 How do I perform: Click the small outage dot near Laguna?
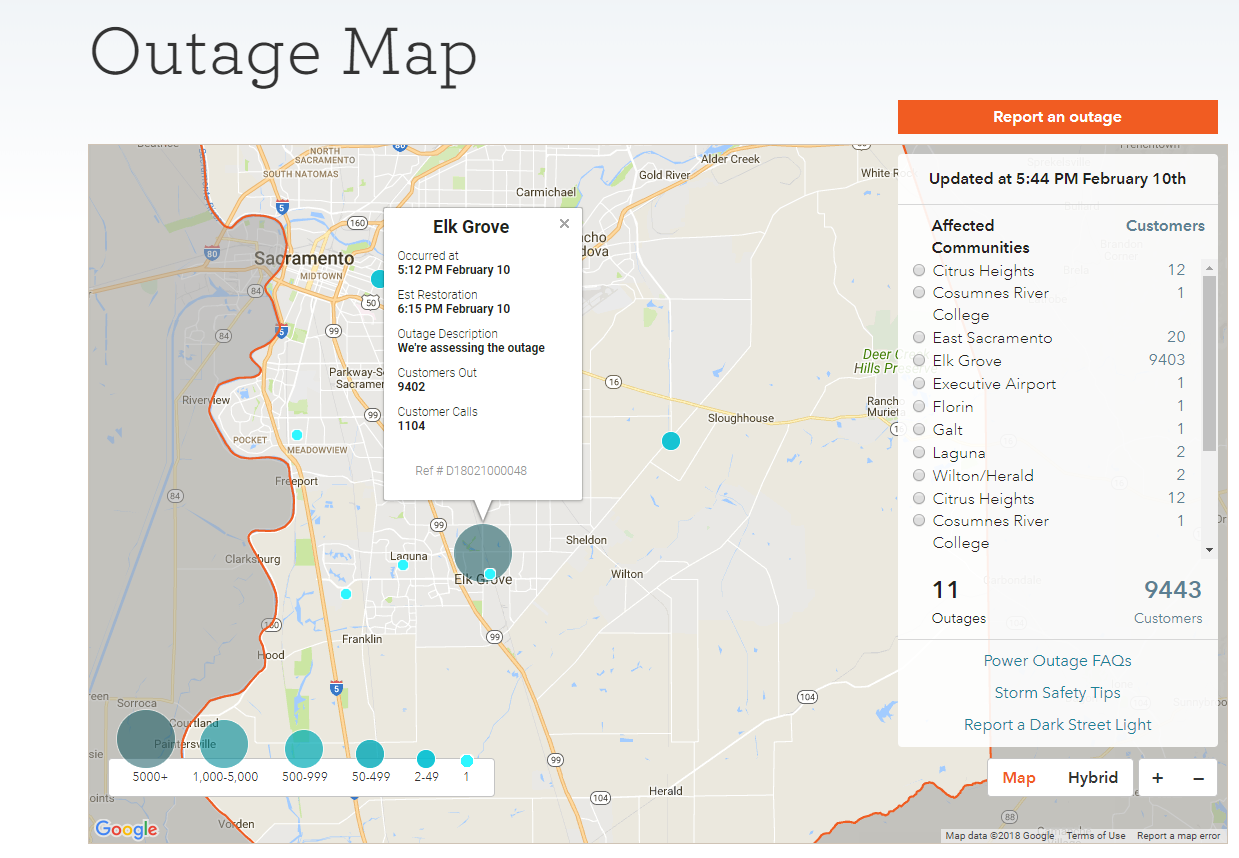(402, 565)
